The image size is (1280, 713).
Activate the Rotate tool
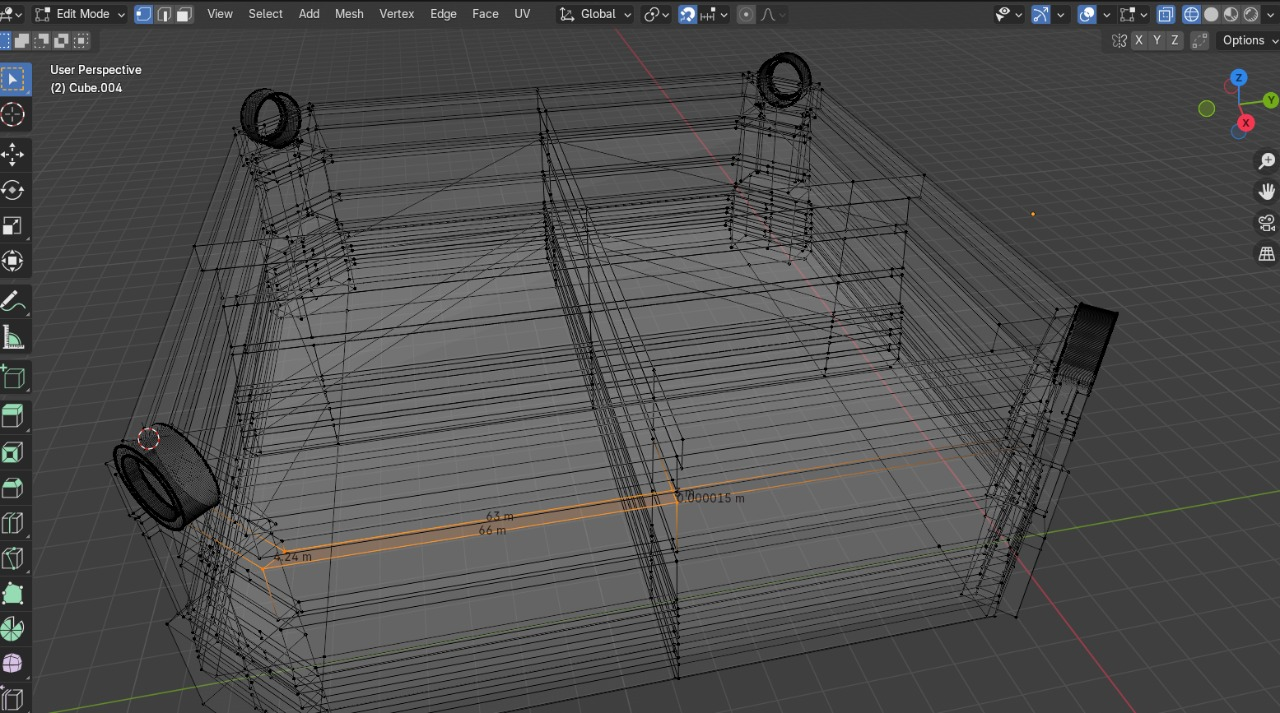click(x=13, y=189)
